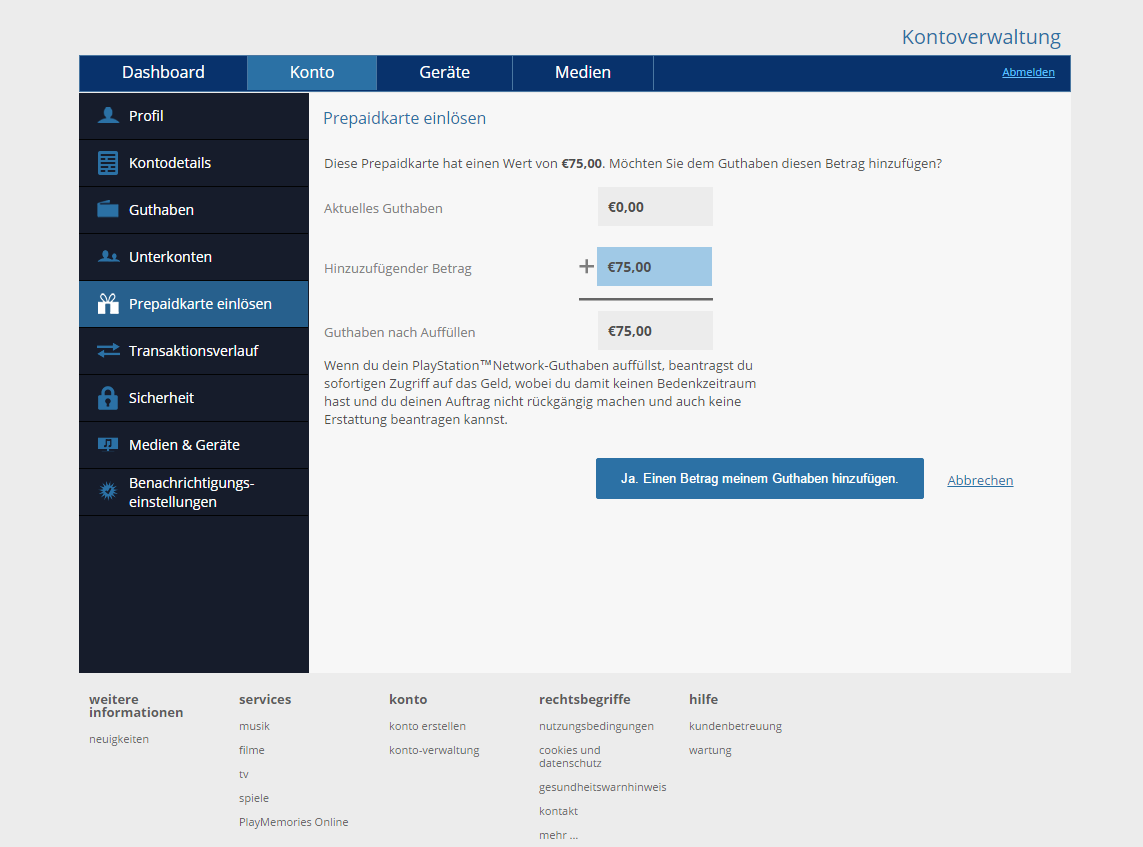This screenshot has width=1143, height=847.
Task: Select Unterkonten in sidebar
Action: 194,257
